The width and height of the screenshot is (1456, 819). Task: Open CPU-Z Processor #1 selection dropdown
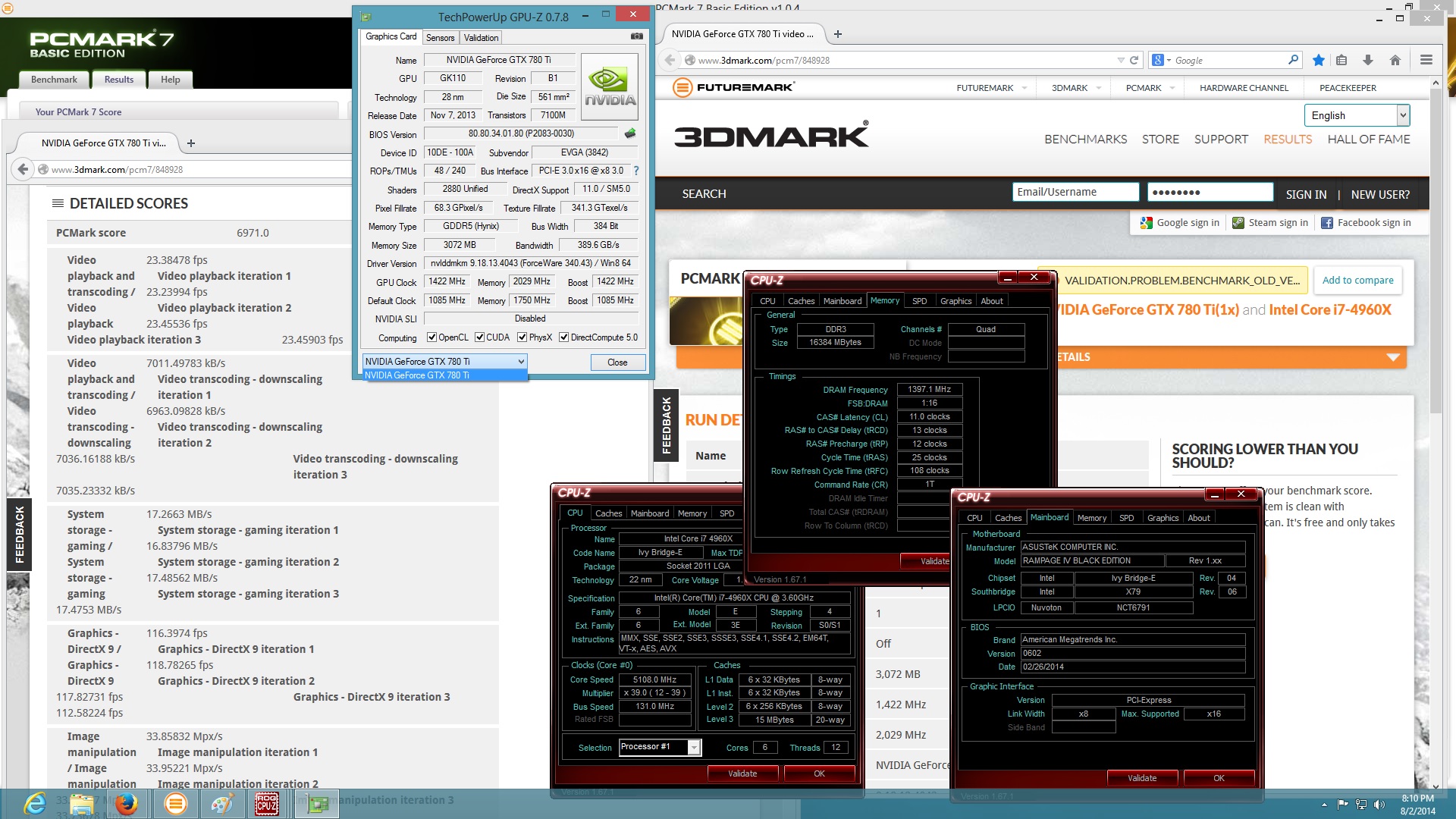tap(660, 747)
